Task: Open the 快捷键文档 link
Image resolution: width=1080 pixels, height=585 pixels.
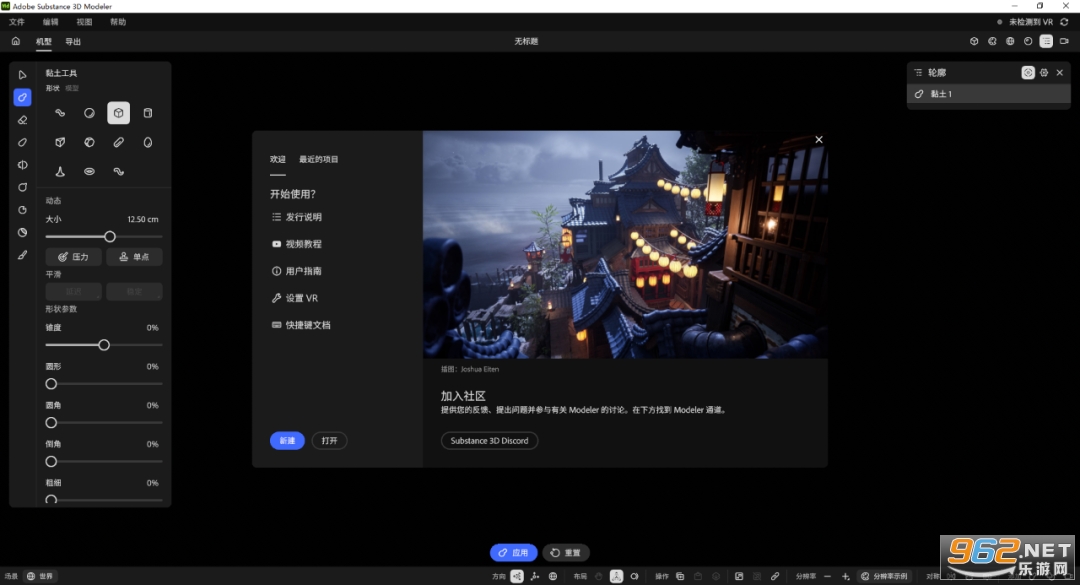Action: pyautogui.click(x=301, y=325)
